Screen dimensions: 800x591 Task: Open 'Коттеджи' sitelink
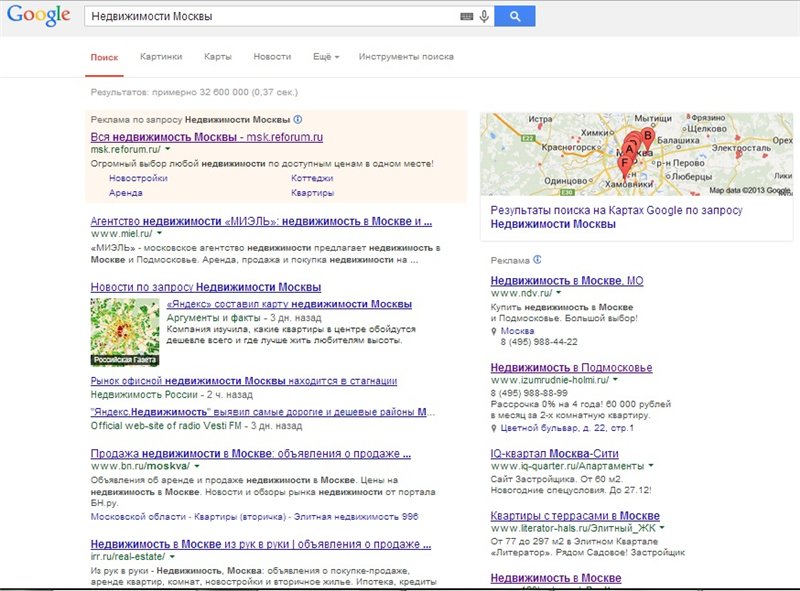pyautogui.click(x=312, y=178)
